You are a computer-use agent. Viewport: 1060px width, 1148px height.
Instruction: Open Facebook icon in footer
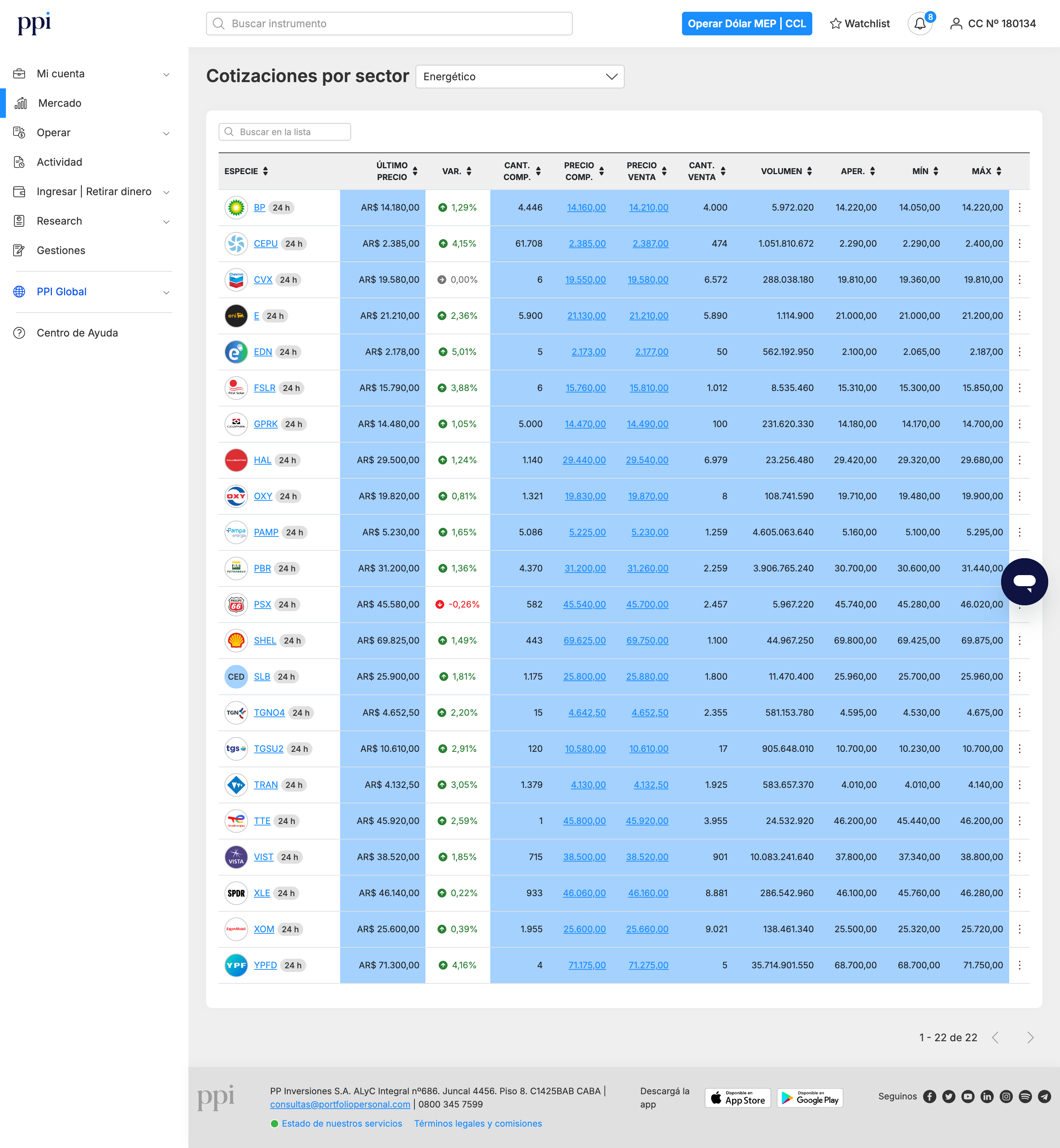(x=930, y=1096)
